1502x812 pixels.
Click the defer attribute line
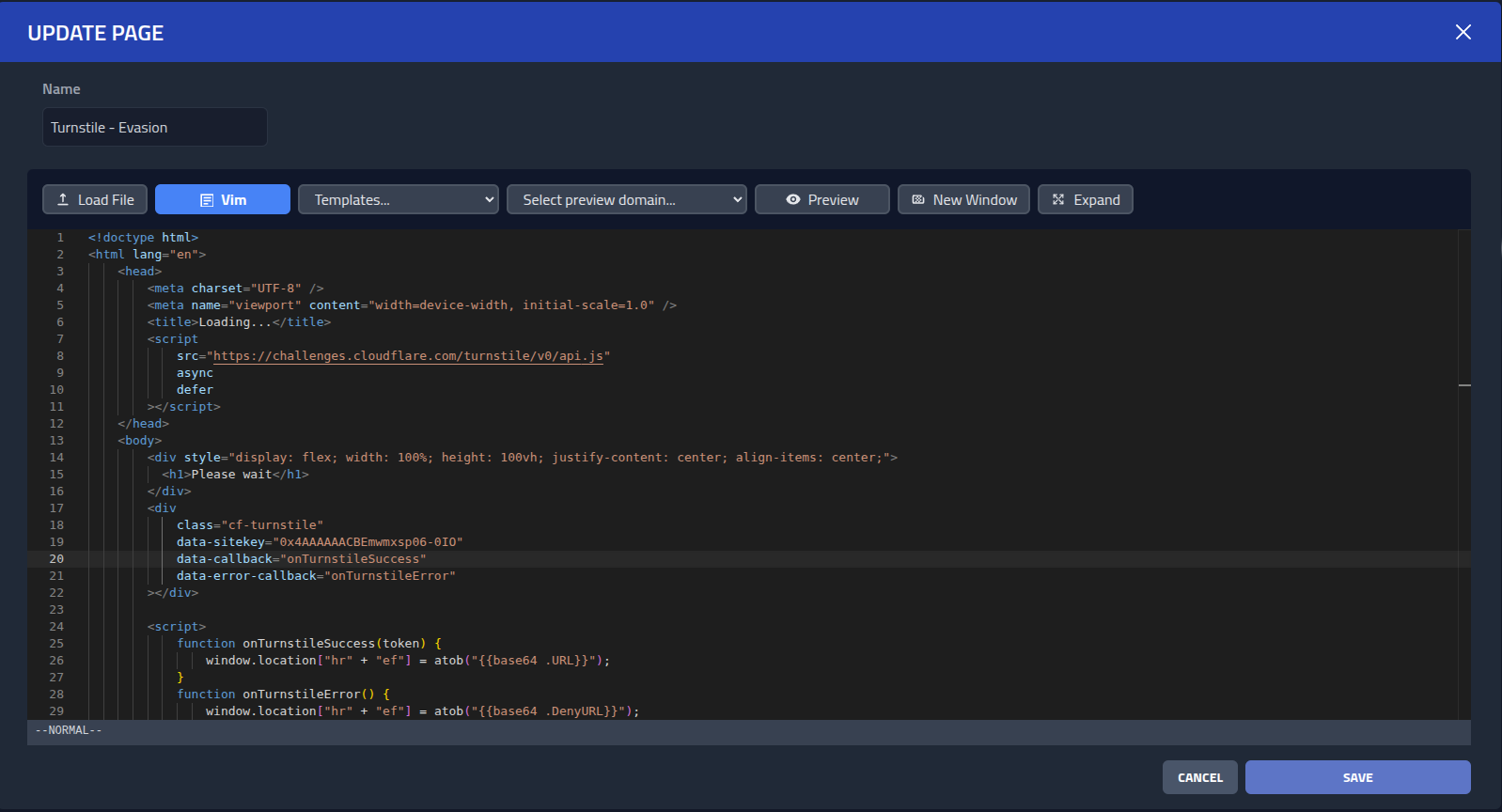tap(195, 390)
